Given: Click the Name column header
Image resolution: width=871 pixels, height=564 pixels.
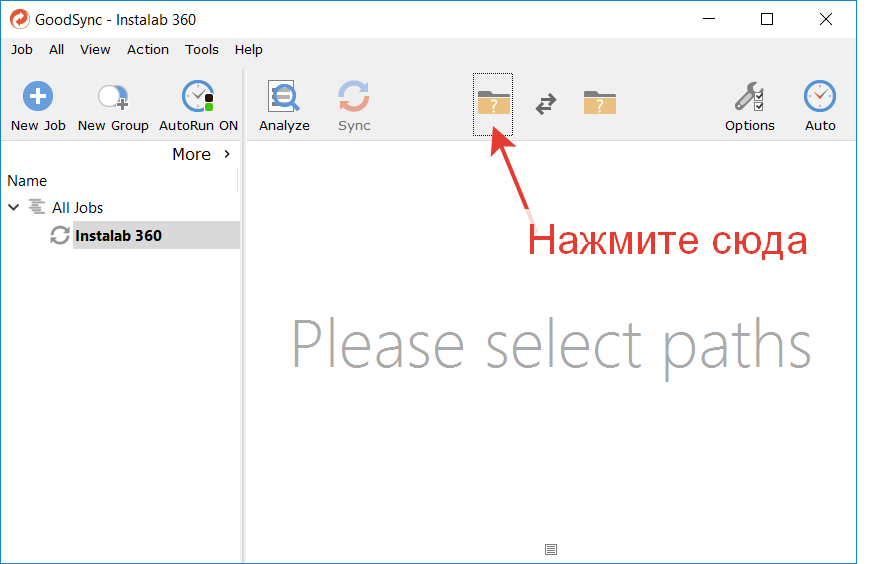Looking at the screenshot, I should pos(27,181).
